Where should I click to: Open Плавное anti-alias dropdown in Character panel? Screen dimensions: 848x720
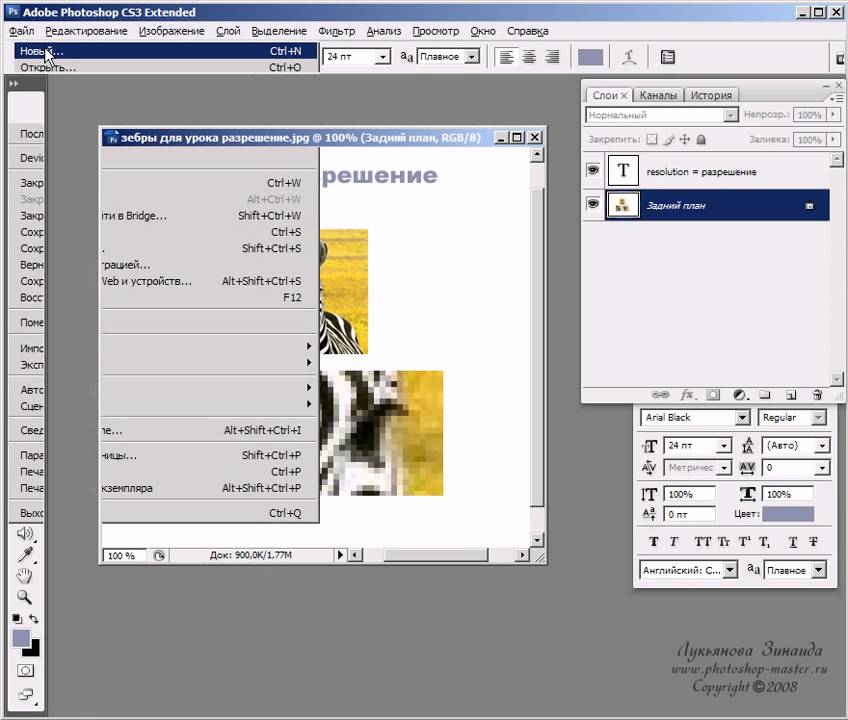click(x=819, y=570)
